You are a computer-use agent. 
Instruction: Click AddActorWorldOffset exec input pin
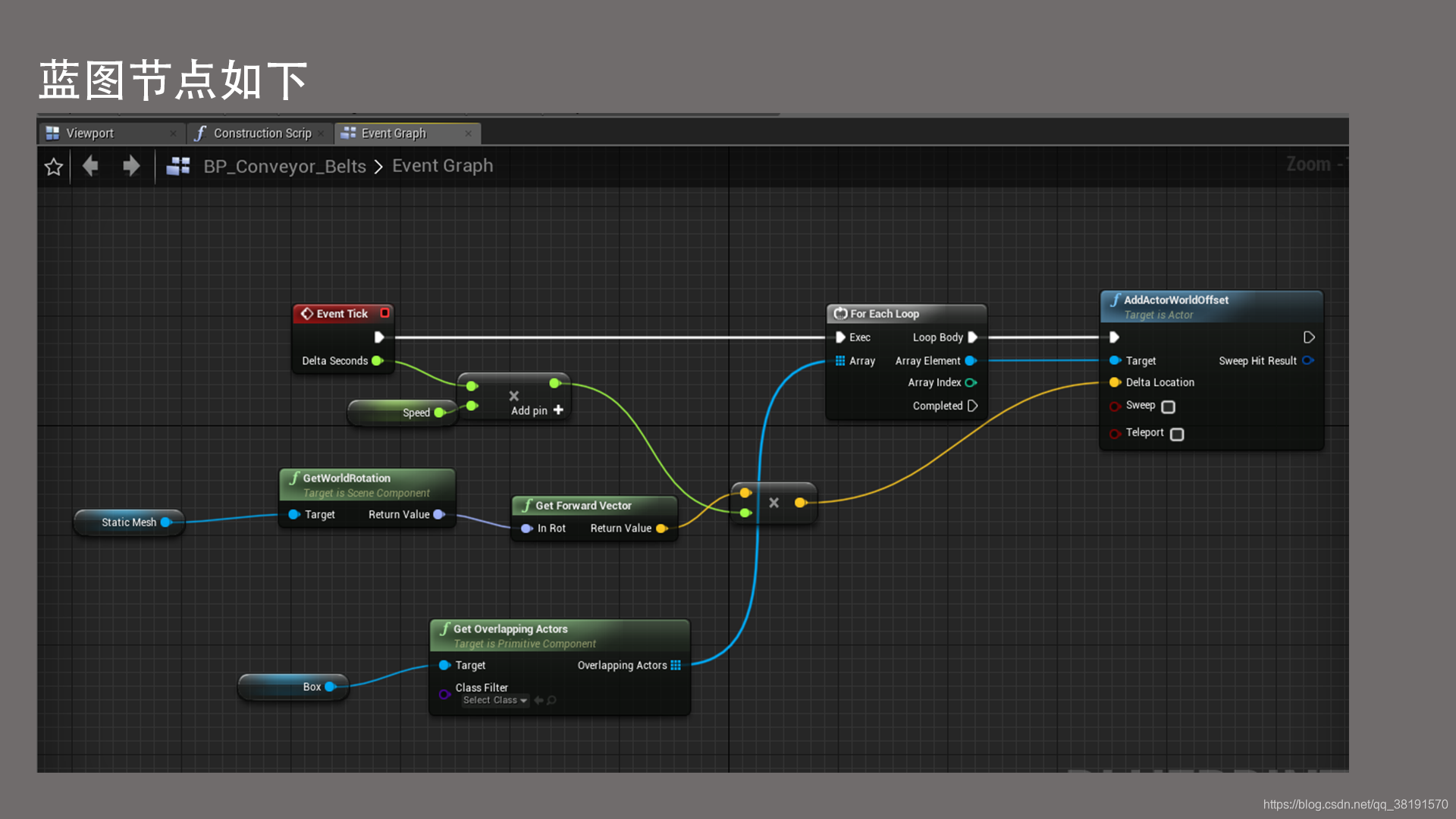pos(1114,337)
